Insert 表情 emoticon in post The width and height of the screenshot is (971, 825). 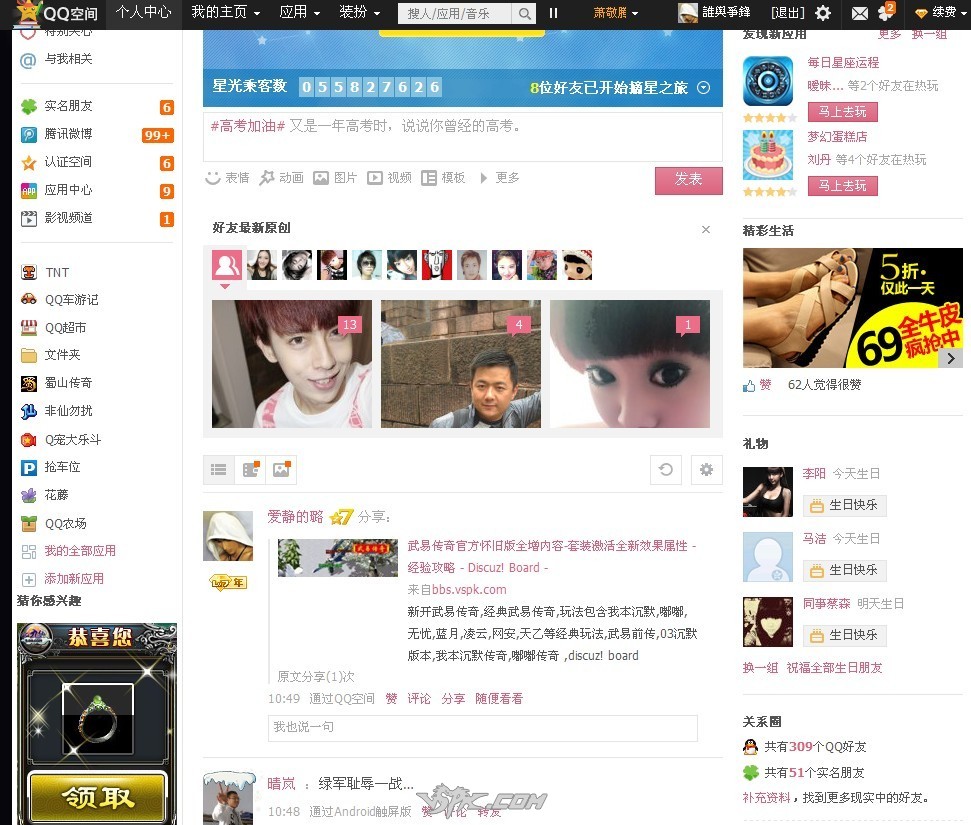(x=227, y=178)
